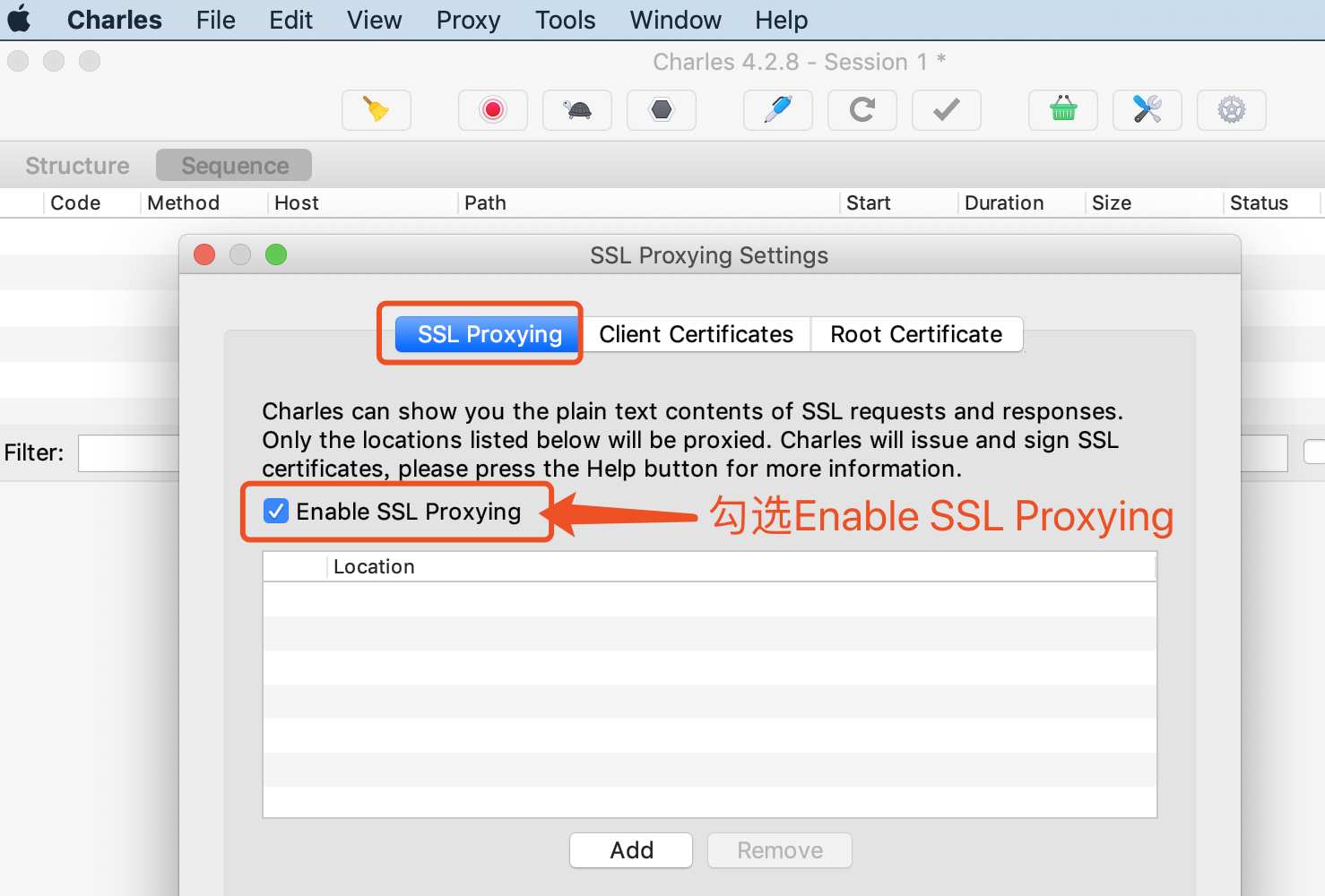Open the gear Settings icon

(1232, 110)
